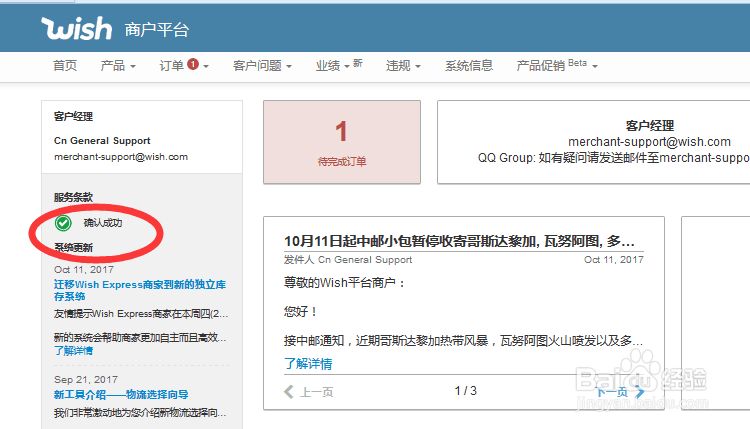Click the 友情提示Wish Express商家 summary text
The width and height of the screenshot is (750, 429).
[141, 314]
